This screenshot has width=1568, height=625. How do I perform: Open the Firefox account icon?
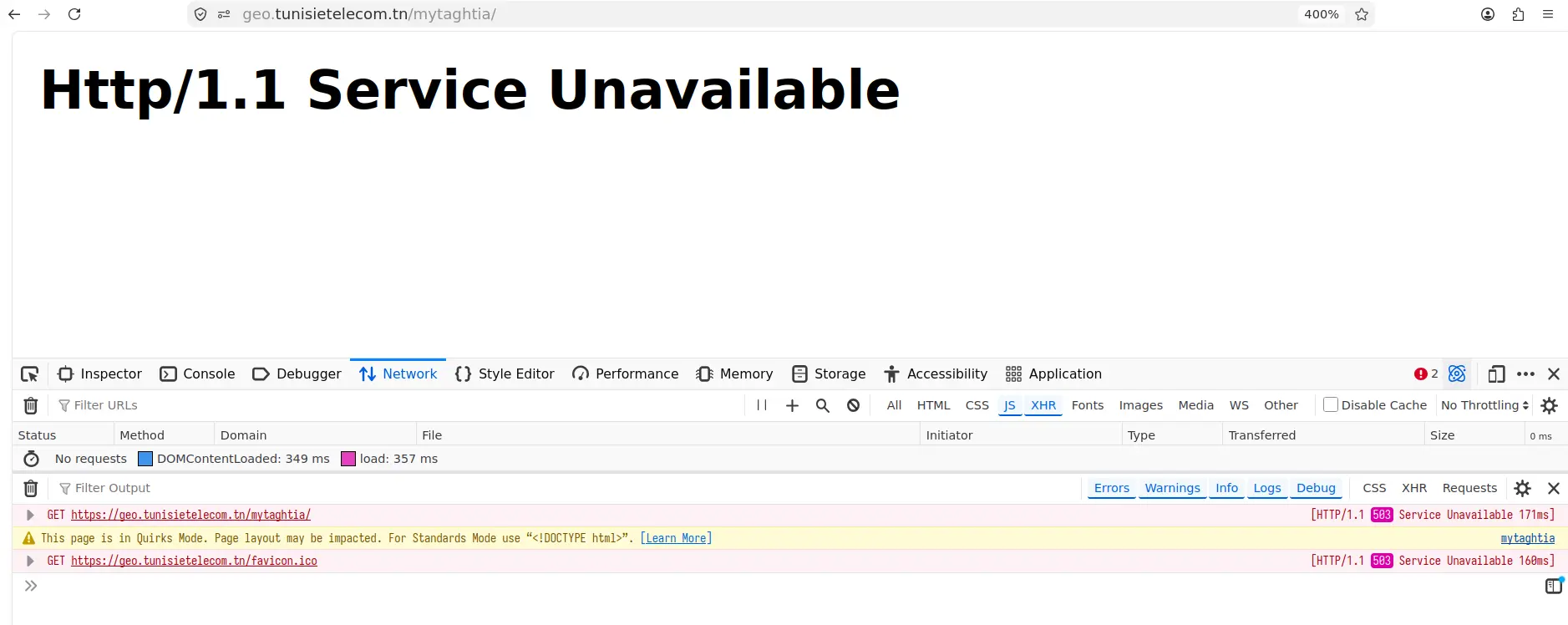[x=1488, y=14]
